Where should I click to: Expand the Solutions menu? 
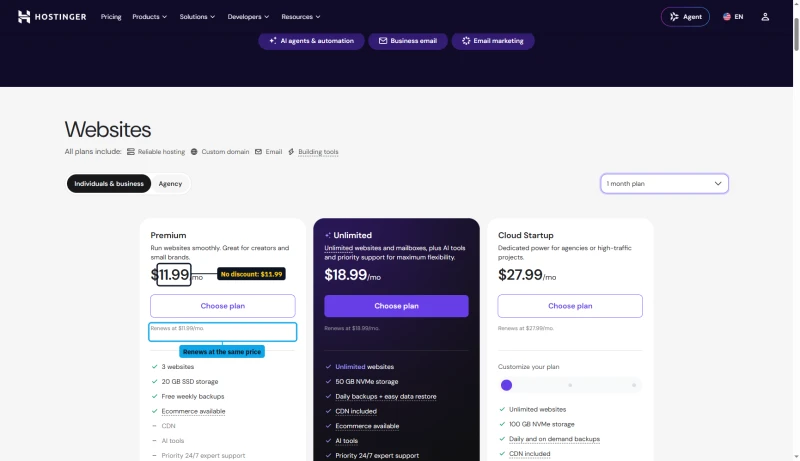point(197,17)
